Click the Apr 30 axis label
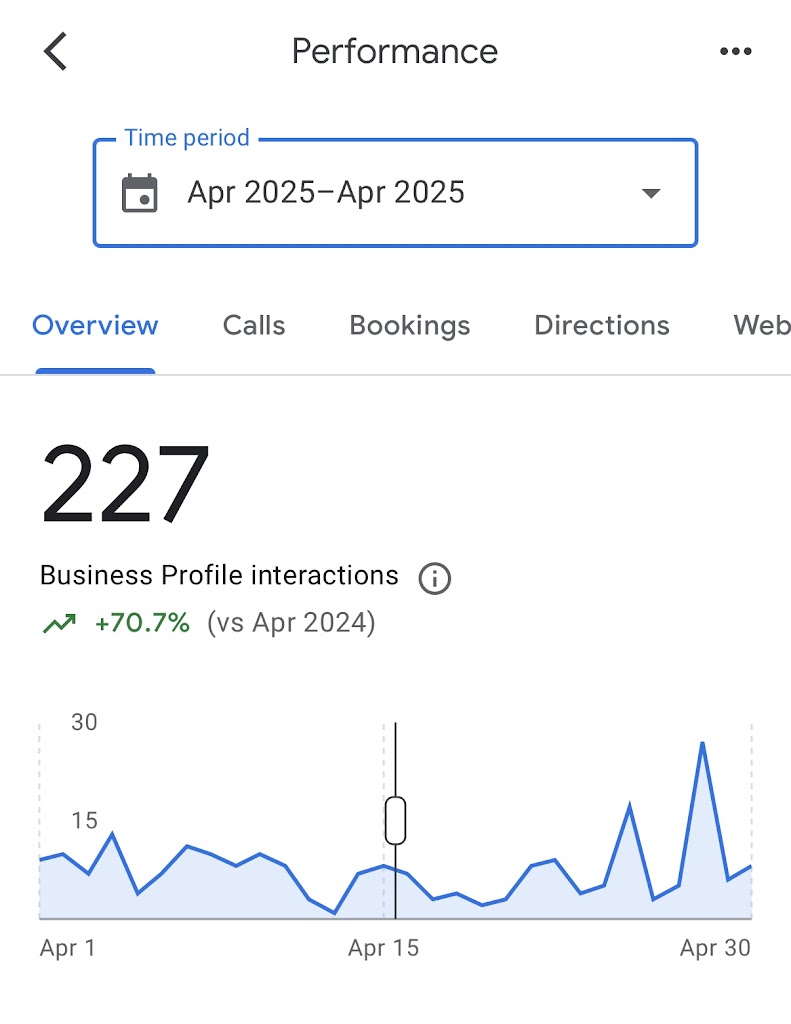 pyautogui.click(x=715, y=948)
